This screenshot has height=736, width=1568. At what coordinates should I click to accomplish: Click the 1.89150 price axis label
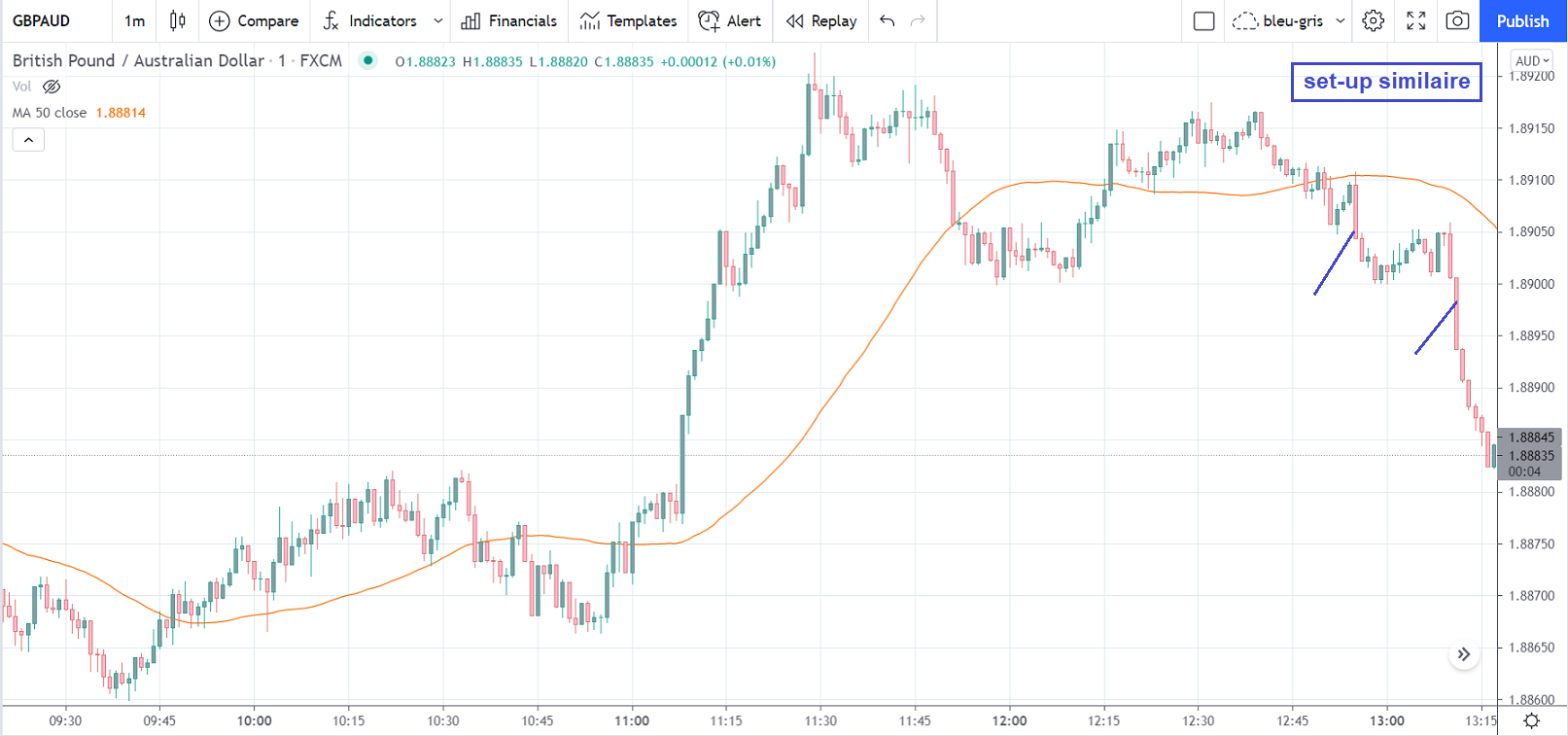click(x=1531, y=128)
